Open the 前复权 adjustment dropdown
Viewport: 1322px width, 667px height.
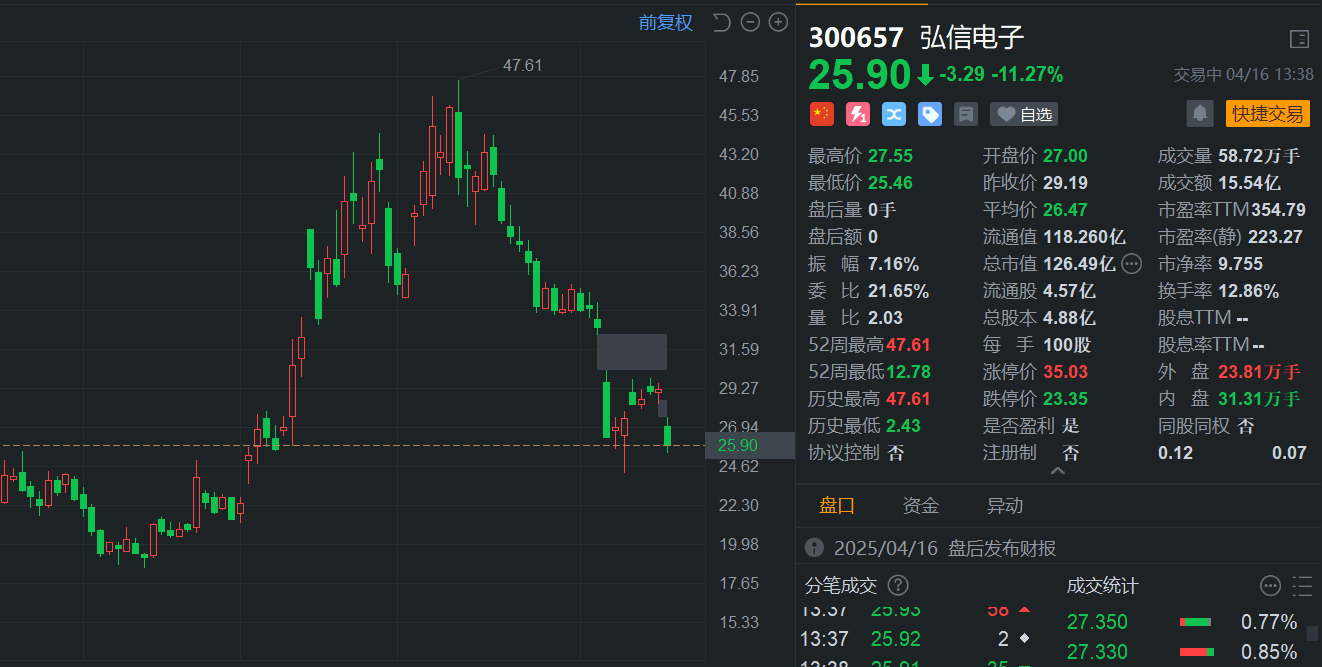point(666,23)
